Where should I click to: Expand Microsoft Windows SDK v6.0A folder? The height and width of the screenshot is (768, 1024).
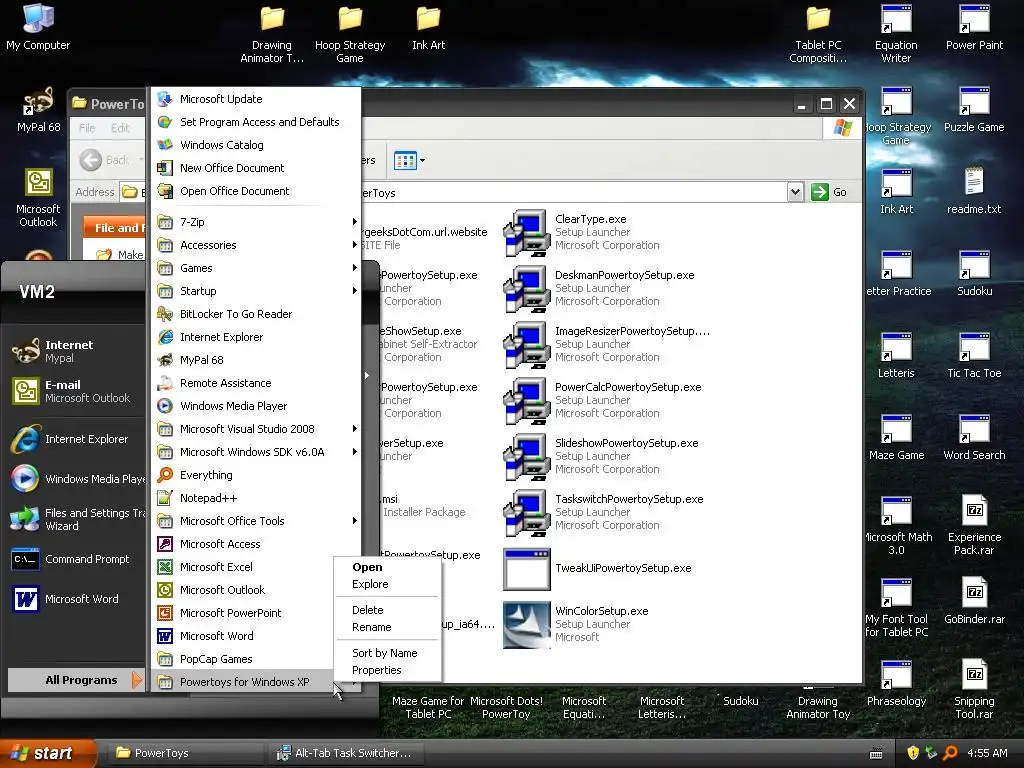pyautogui.click(x=256, y=452)
